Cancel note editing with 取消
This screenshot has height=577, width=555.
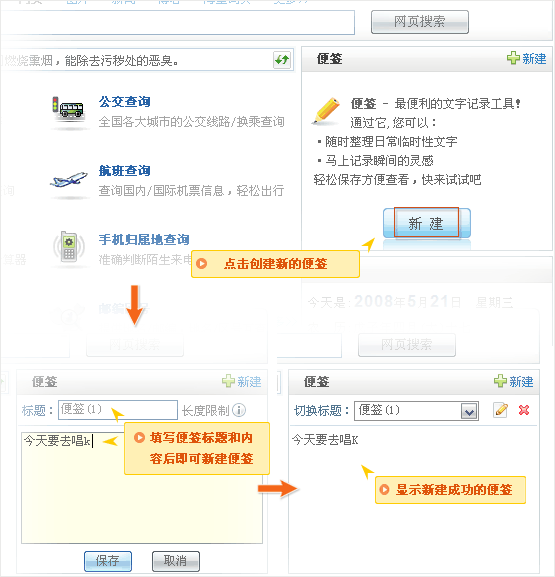click(x=176, y=561)
